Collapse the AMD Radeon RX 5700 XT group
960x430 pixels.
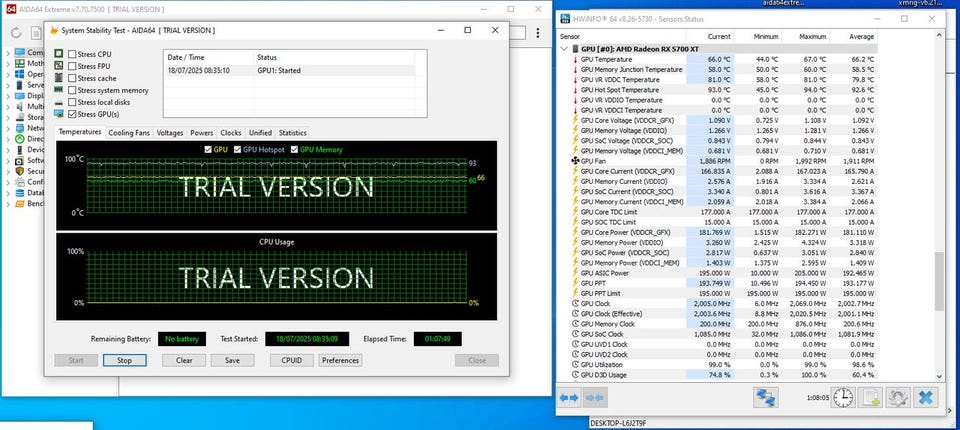(x=565, y=48)
